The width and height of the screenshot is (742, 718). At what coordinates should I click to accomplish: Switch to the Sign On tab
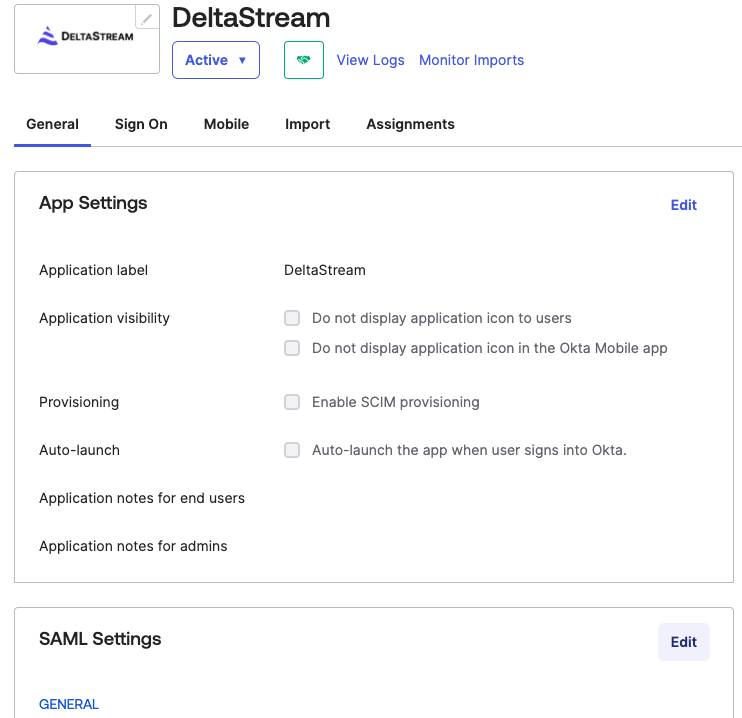pos(141,124)
